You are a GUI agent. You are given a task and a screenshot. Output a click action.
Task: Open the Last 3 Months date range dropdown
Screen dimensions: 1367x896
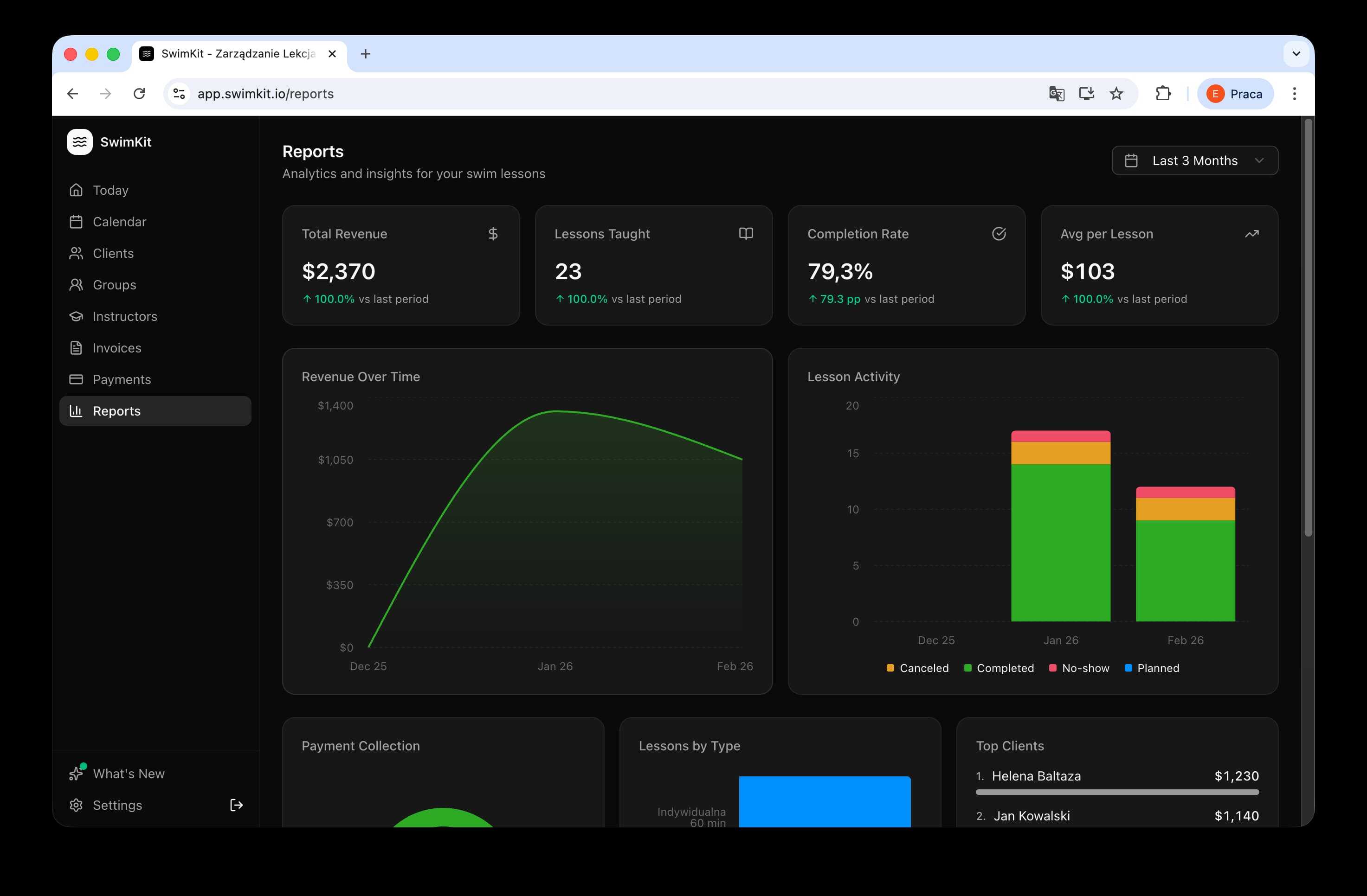[1195, 161]
